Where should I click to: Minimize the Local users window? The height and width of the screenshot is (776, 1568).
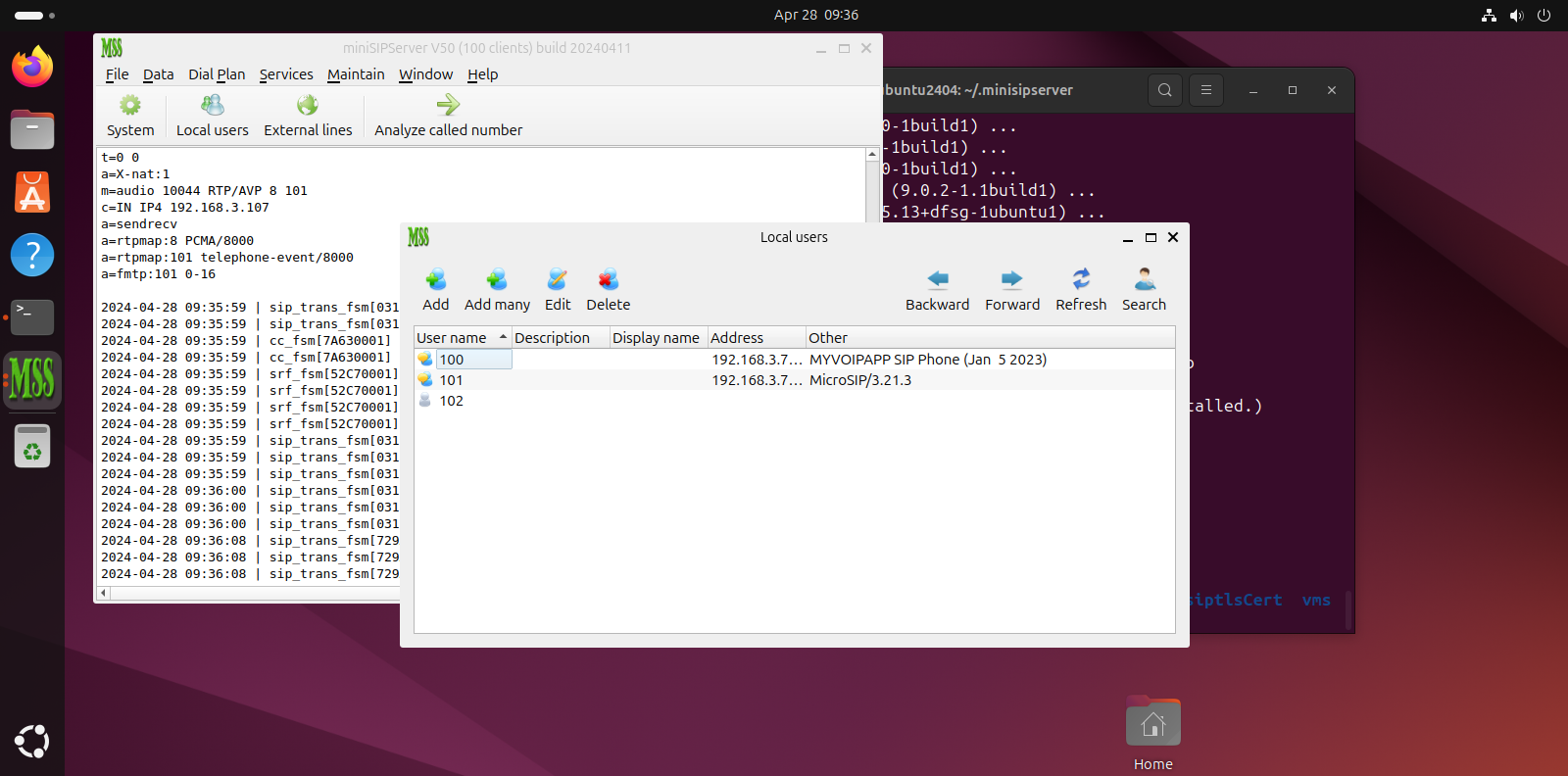click(1128, 237)
